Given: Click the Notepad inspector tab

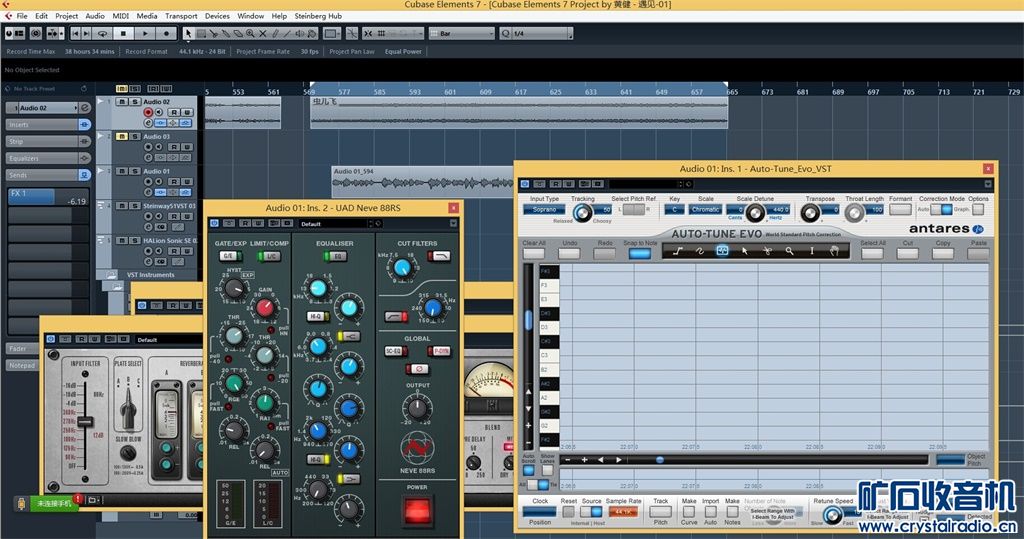Looking at the screenshot, I should pyautogui.click(x=22, y=365).
